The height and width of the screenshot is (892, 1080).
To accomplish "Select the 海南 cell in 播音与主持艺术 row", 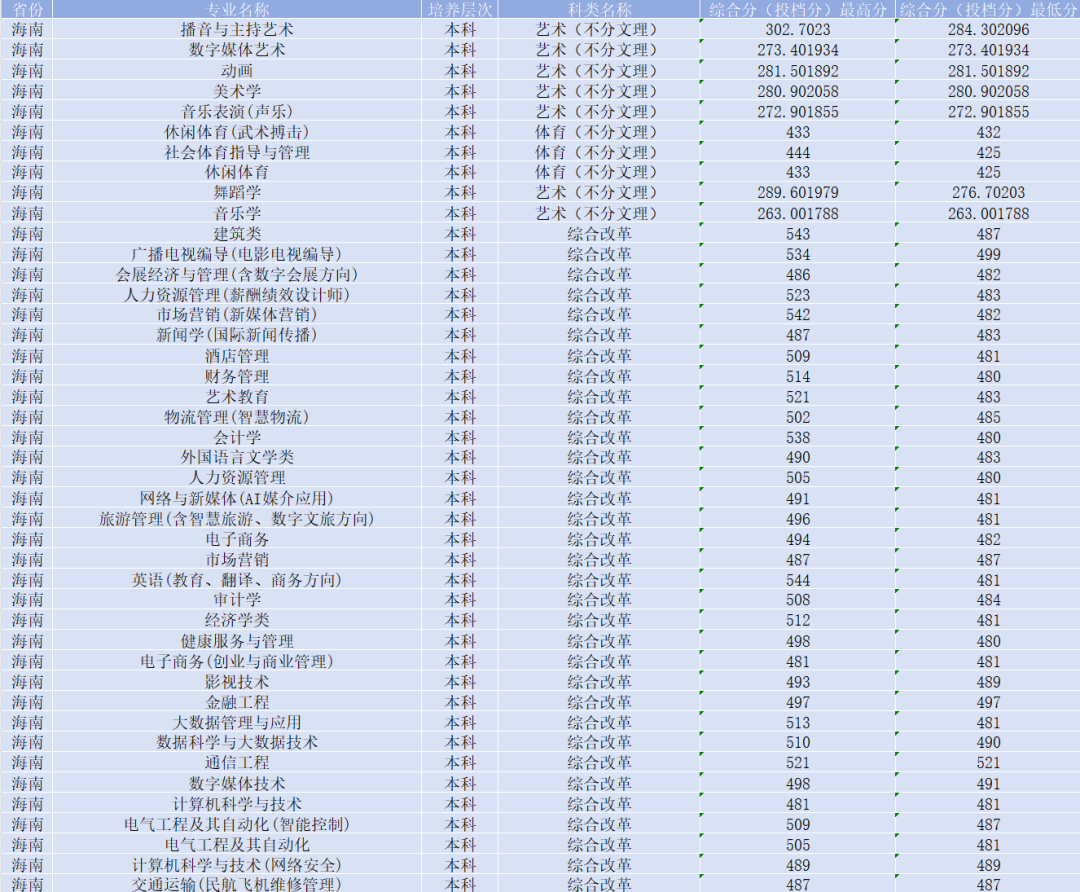I will 27,30.
